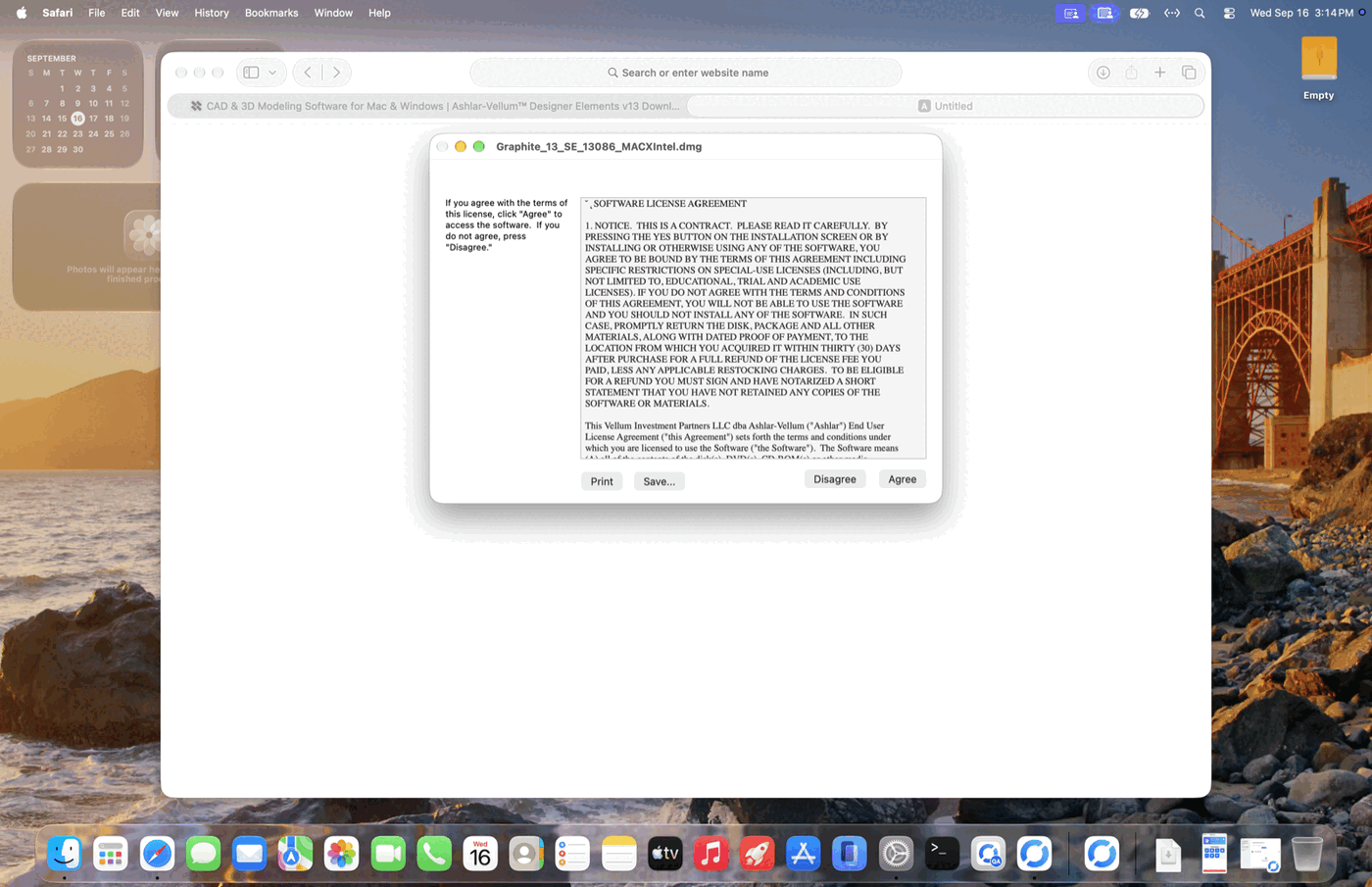Print the software license agreement
This screenshot has height=887, width=1372.
tap(602, 481)
